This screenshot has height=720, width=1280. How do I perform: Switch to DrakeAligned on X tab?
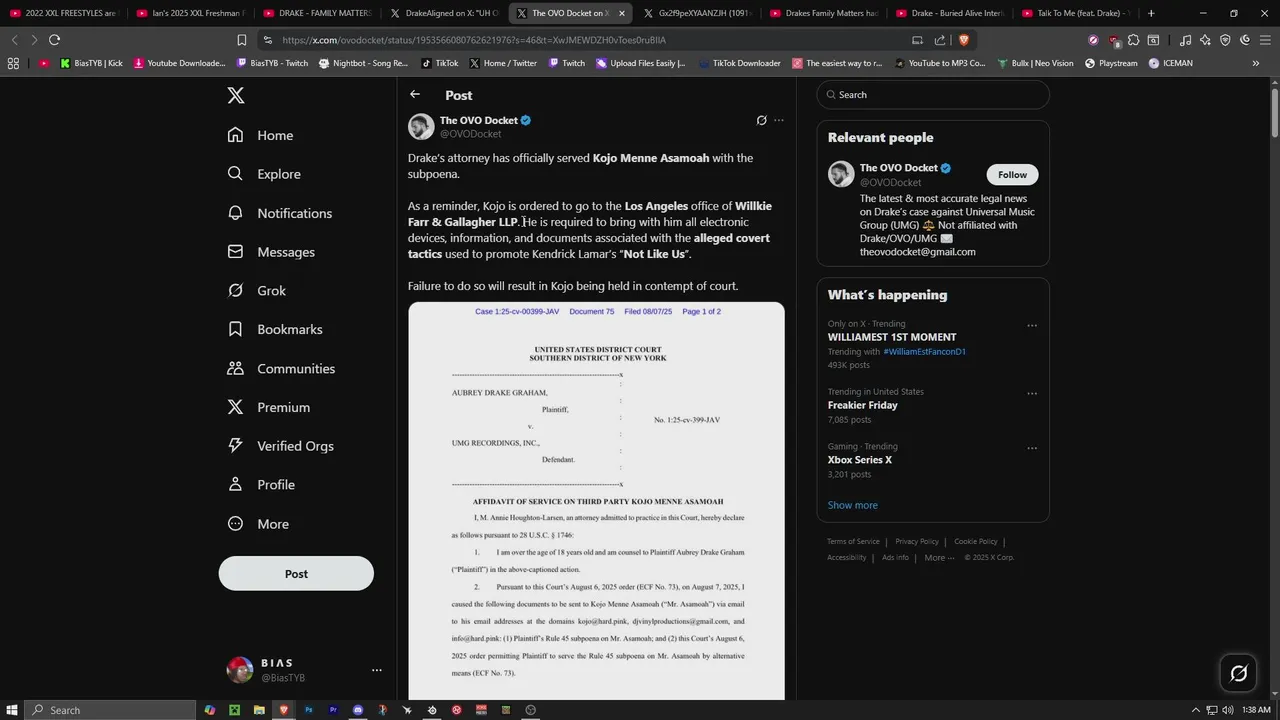coord(444,13)
